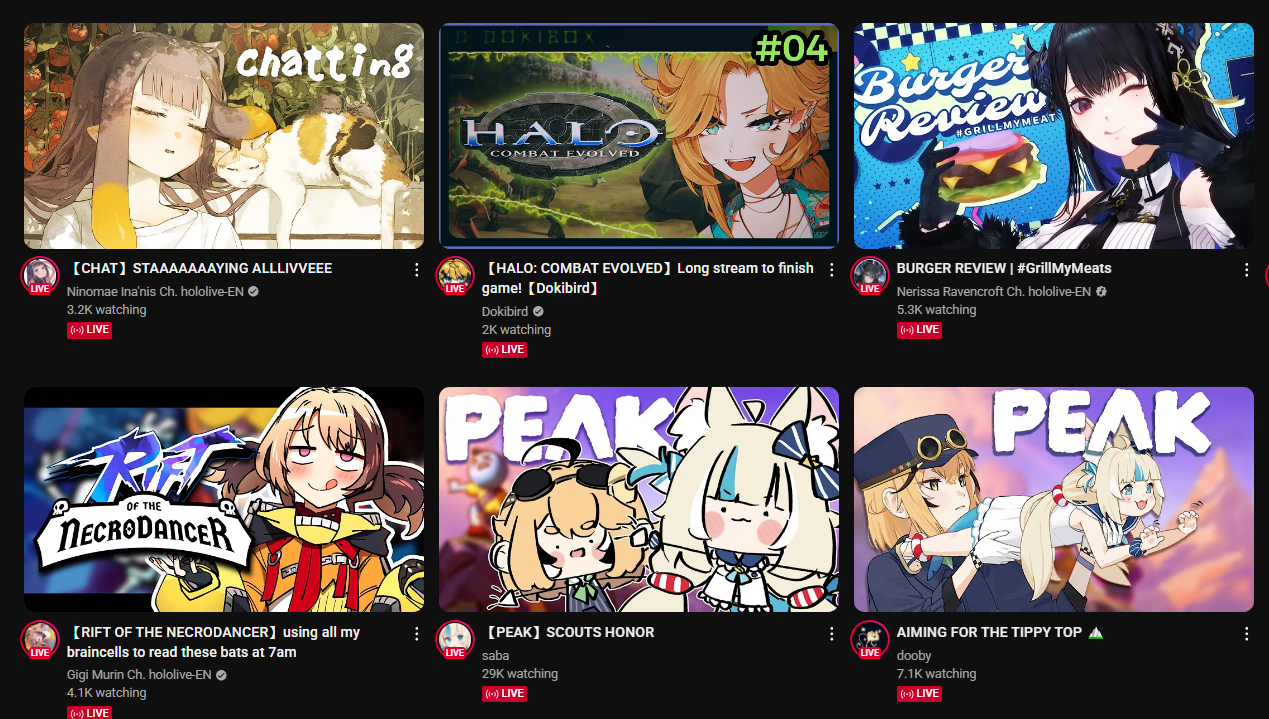Open dooby channel avatar
This screenshot has width=1269, height=719.
pos(870,639)
